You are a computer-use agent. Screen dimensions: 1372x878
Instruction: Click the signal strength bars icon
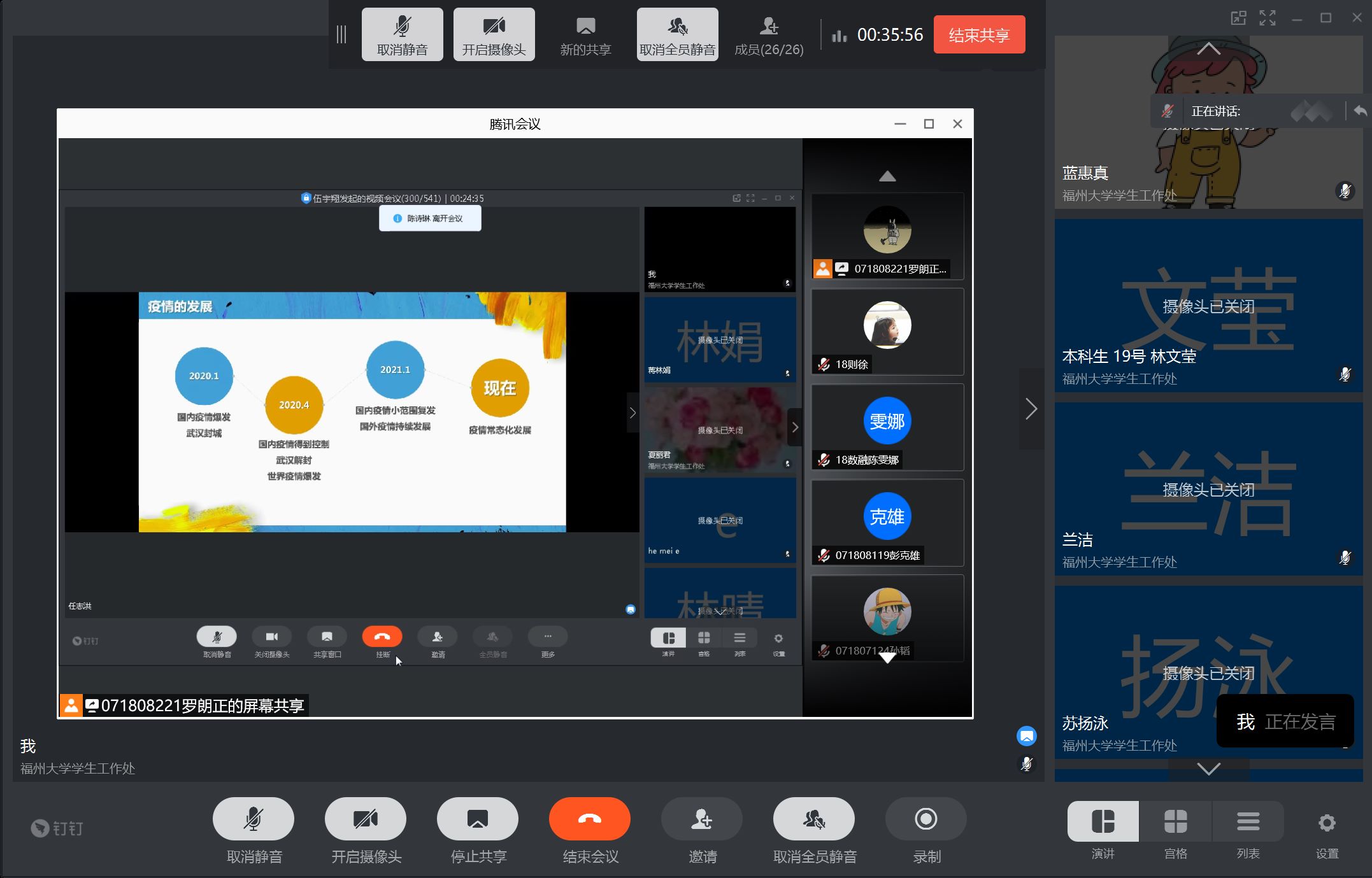click(839, 35)
